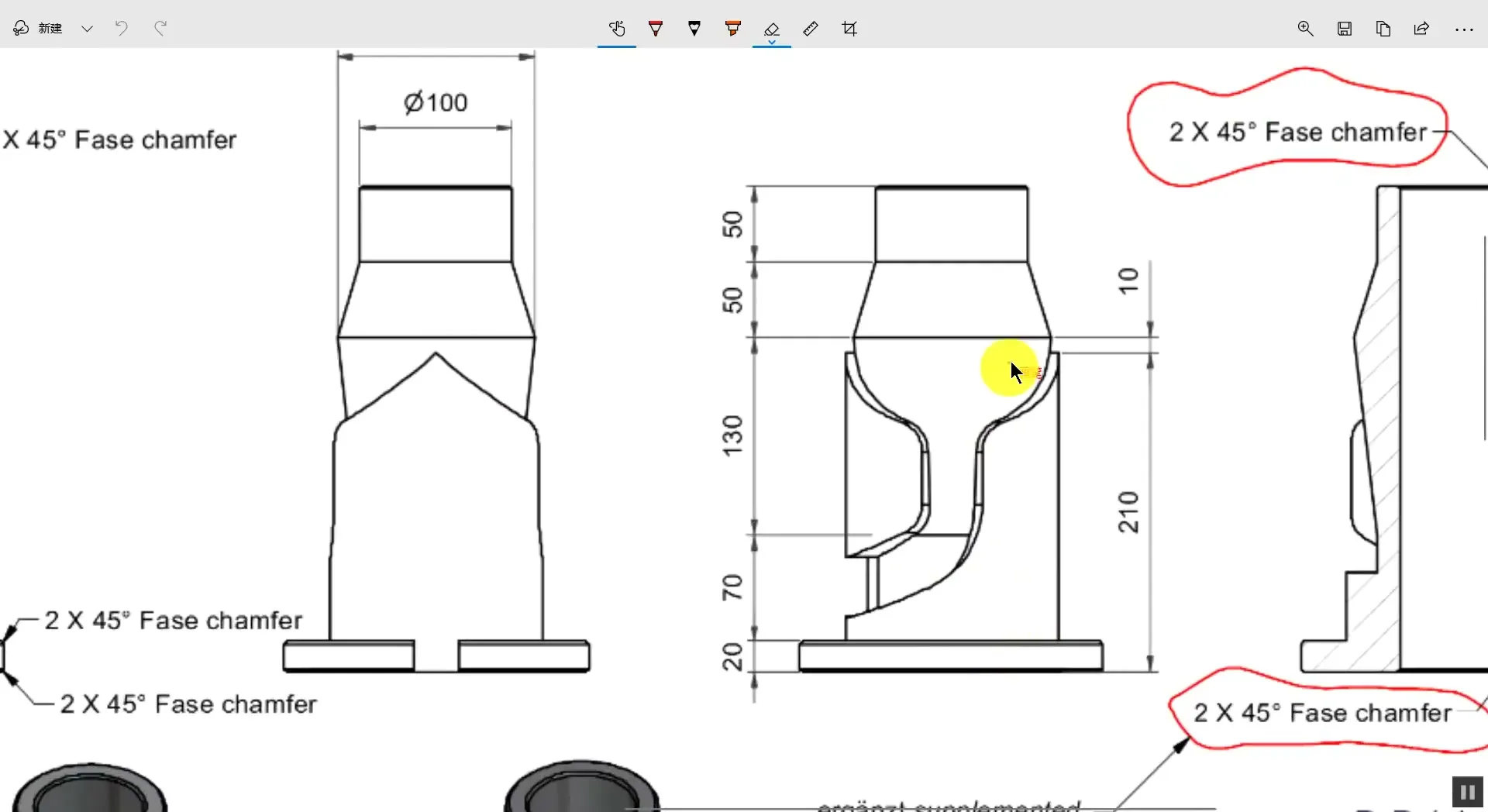Open the See more (…) menu
1488x812 pixels.
click(x=1464, y=29)
